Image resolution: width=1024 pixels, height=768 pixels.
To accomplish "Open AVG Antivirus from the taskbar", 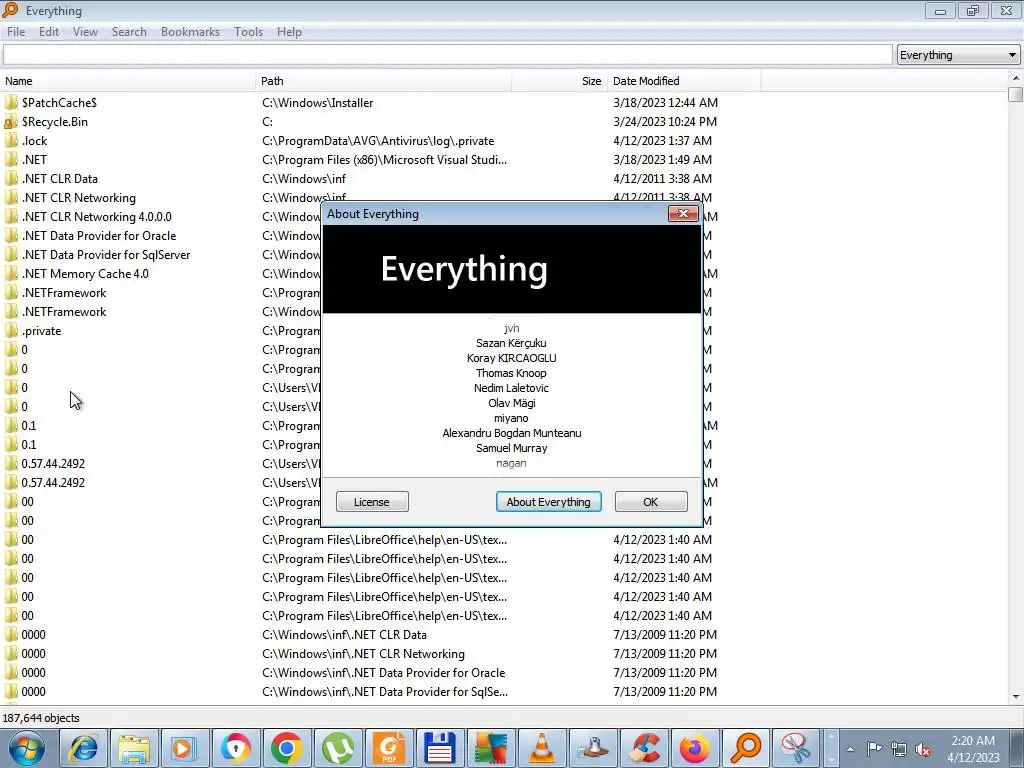I will tap(490, 748).
